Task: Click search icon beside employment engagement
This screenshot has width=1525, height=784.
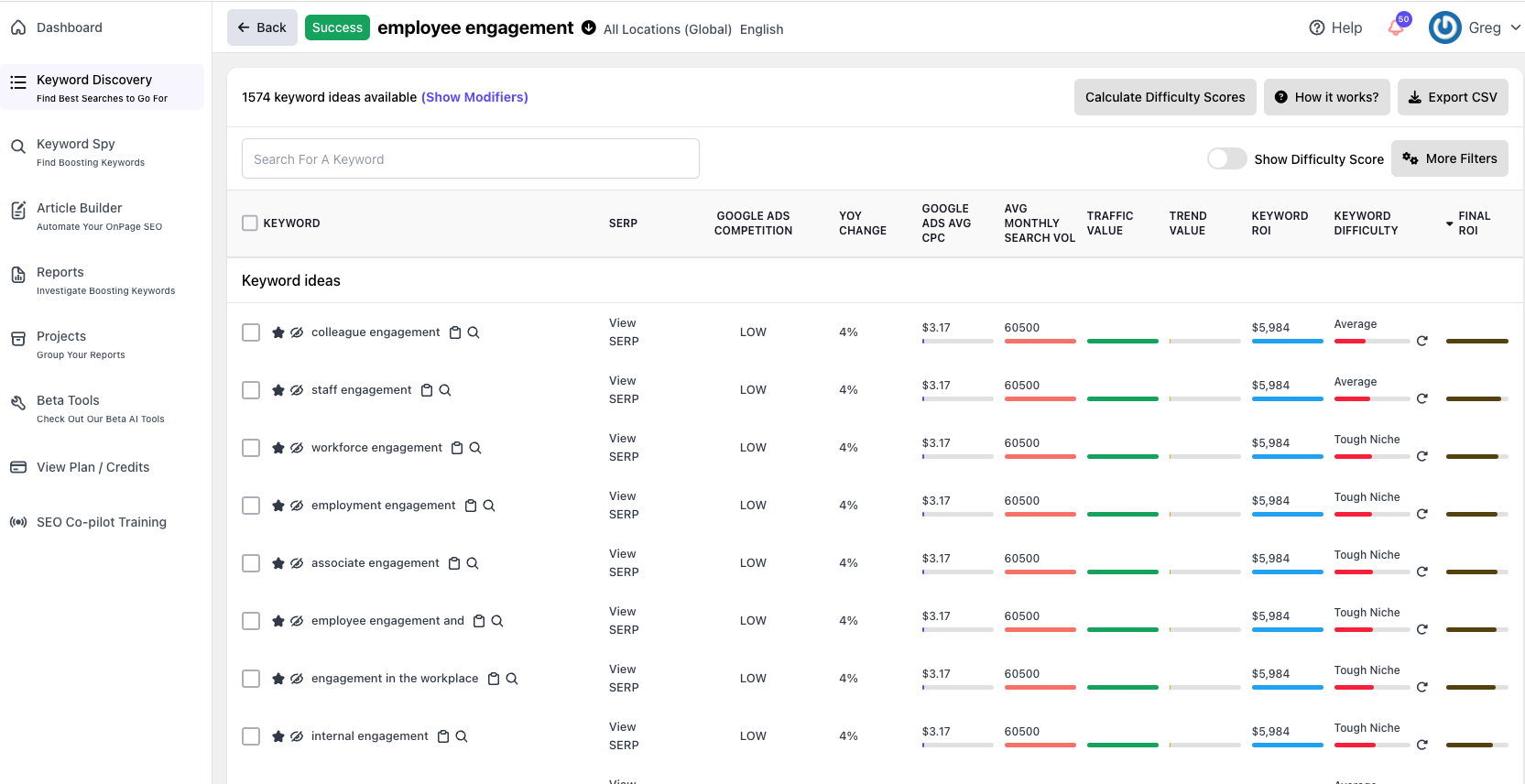Action: tap(489, 506)
